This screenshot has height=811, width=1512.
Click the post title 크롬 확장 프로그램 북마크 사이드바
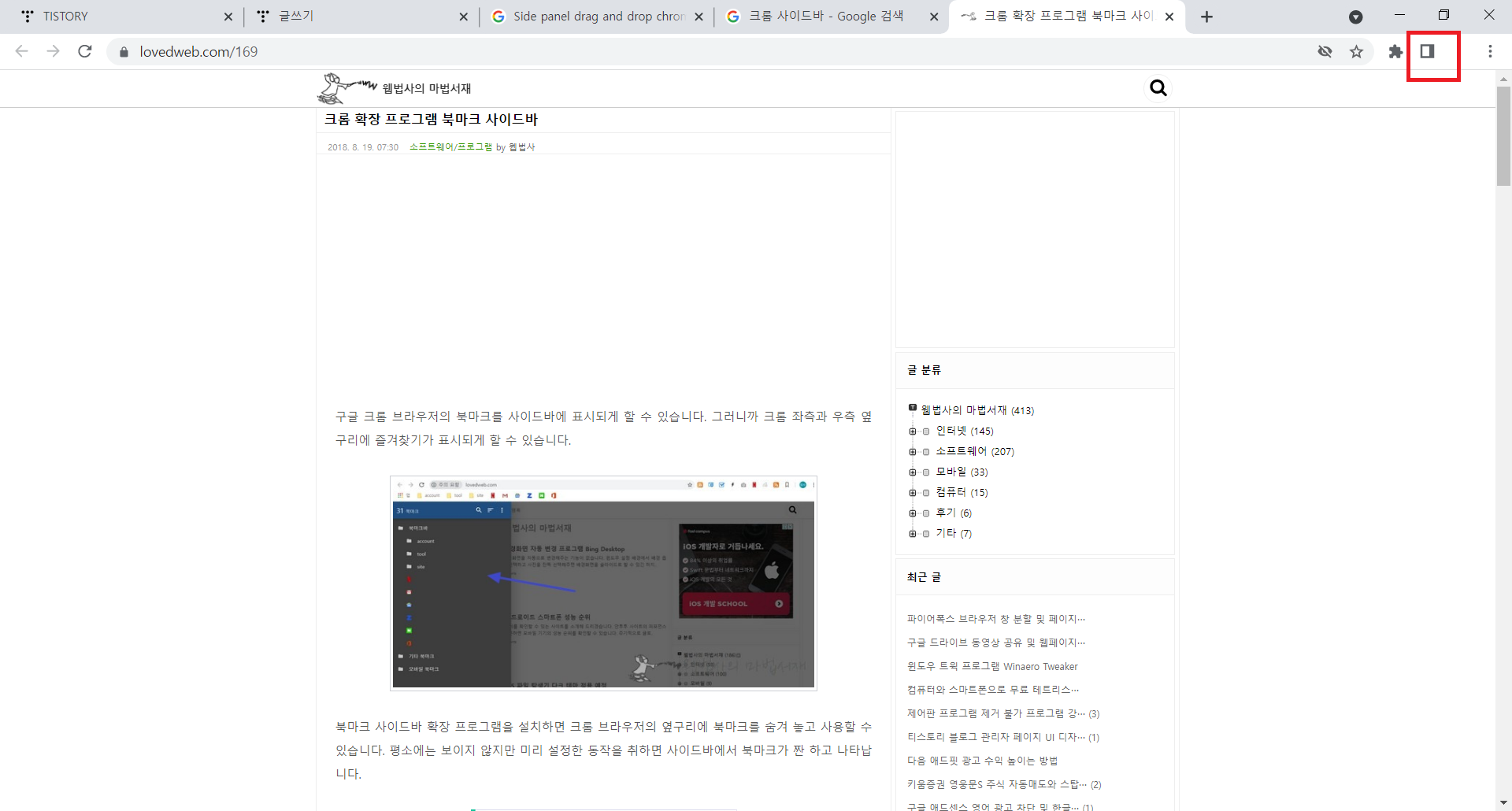[431, 120]
